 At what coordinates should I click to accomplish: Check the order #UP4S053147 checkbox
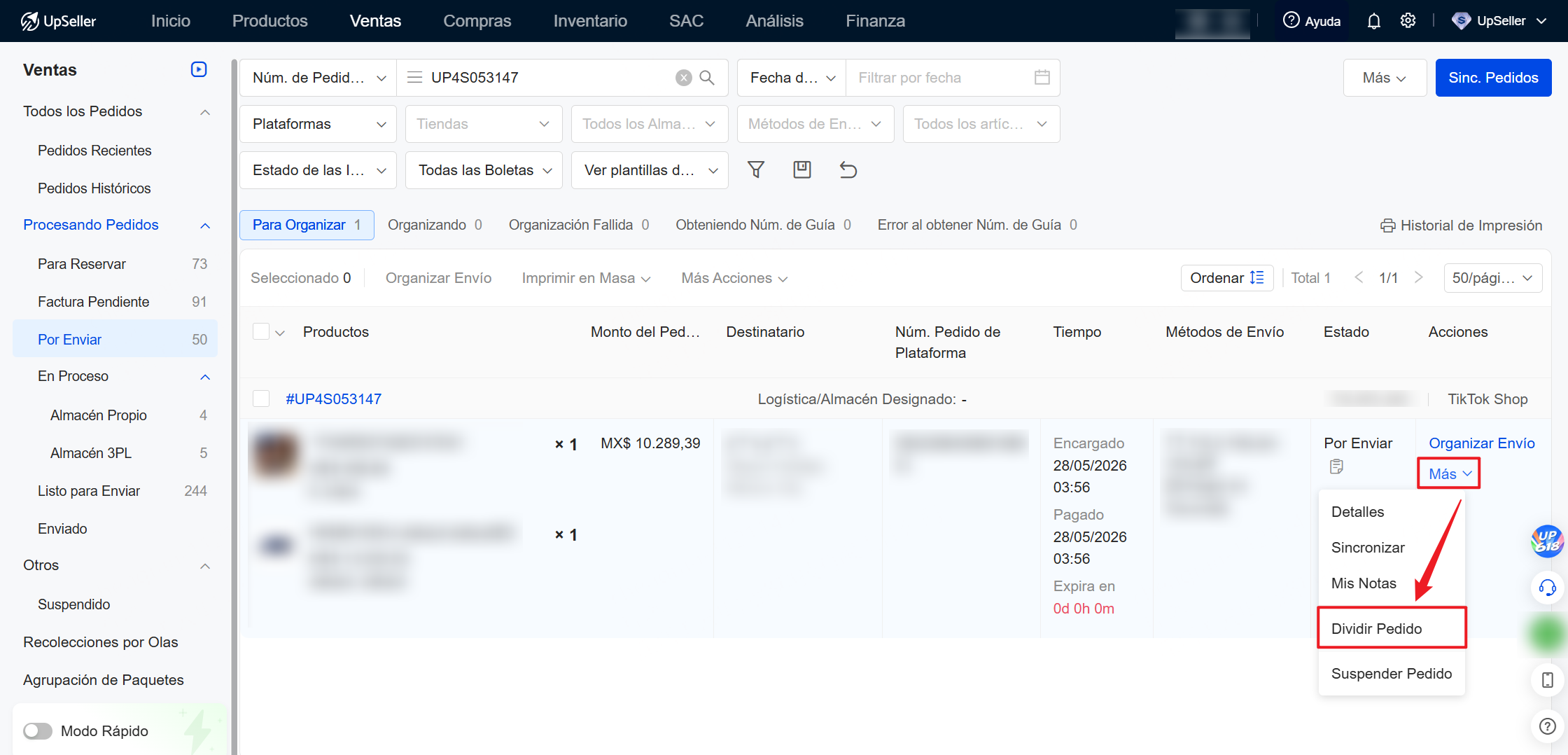pos(261,399)
